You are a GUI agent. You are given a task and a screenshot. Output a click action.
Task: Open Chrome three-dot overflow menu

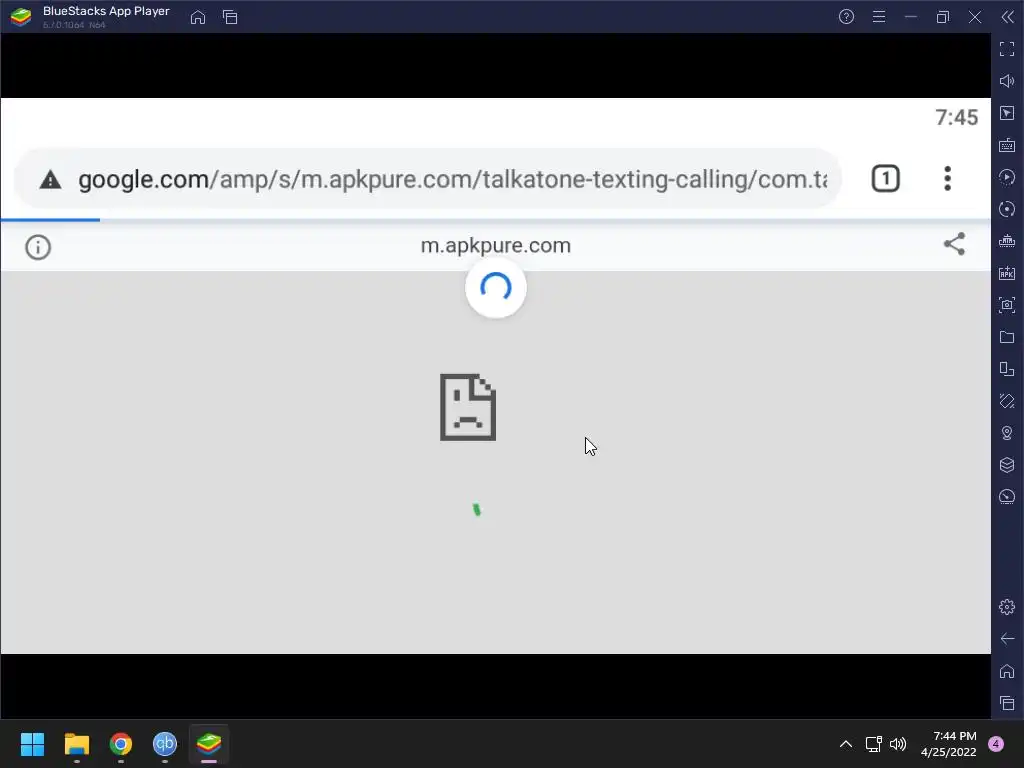point(948,178)
